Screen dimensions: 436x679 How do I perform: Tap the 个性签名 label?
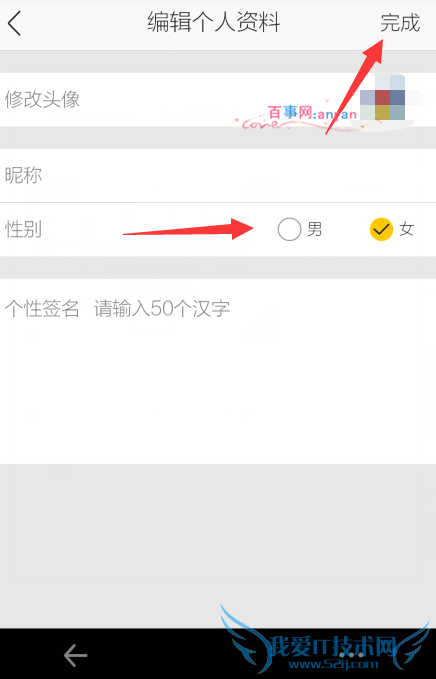[x=42, y=309]
